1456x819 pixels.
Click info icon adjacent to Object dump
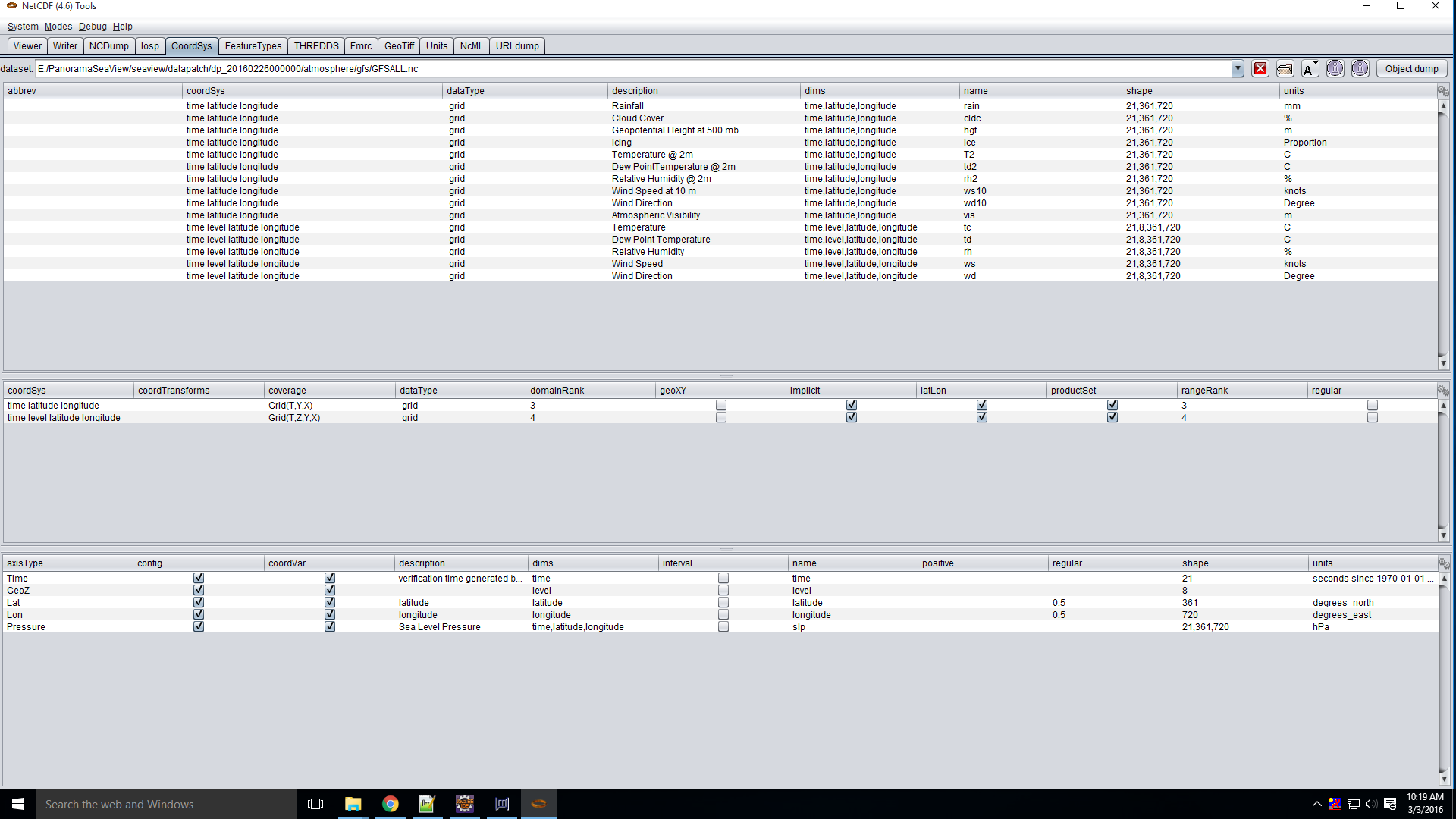click(x=1360, y=69)
